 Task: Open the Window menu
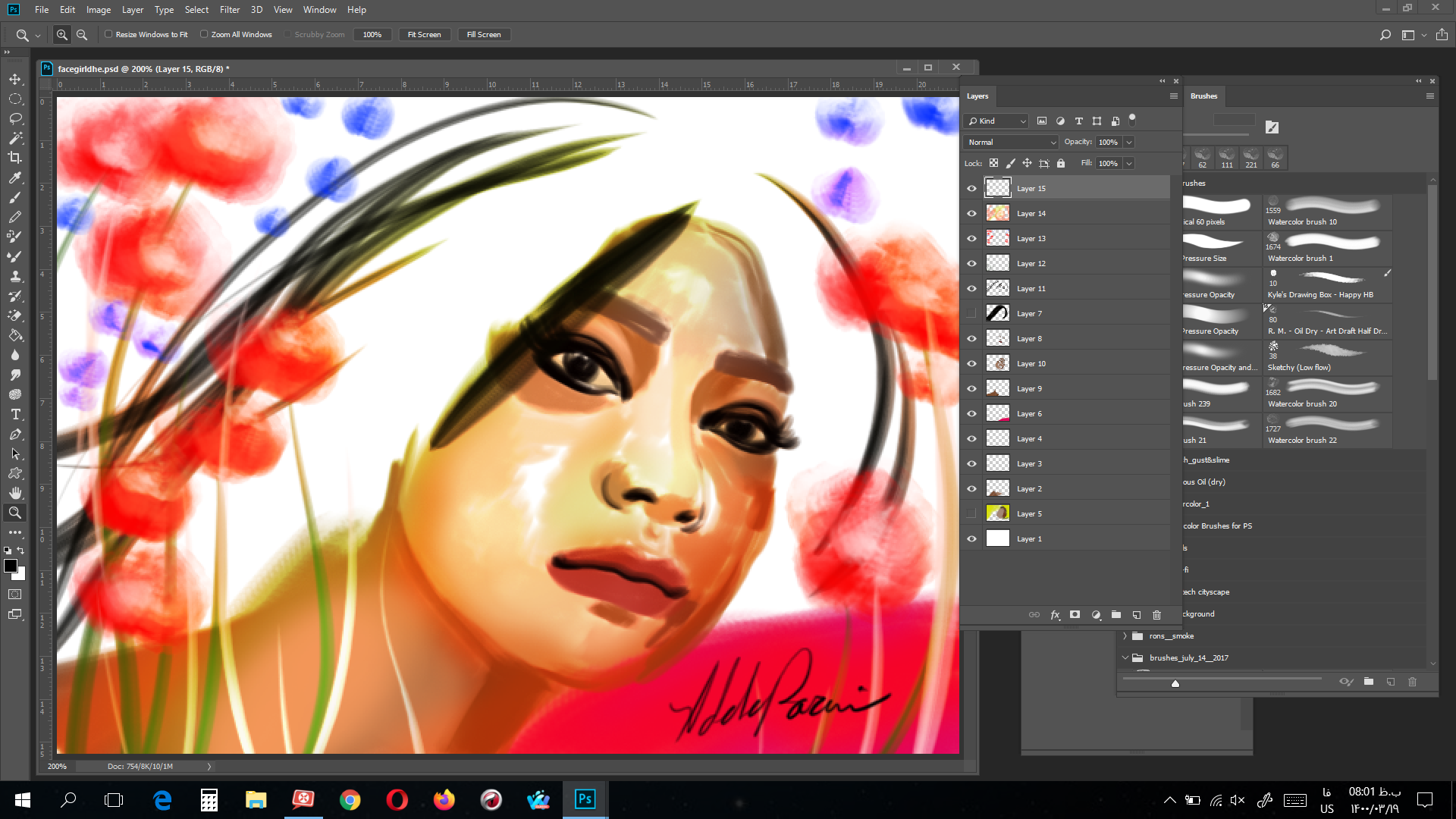pos(319,10)
